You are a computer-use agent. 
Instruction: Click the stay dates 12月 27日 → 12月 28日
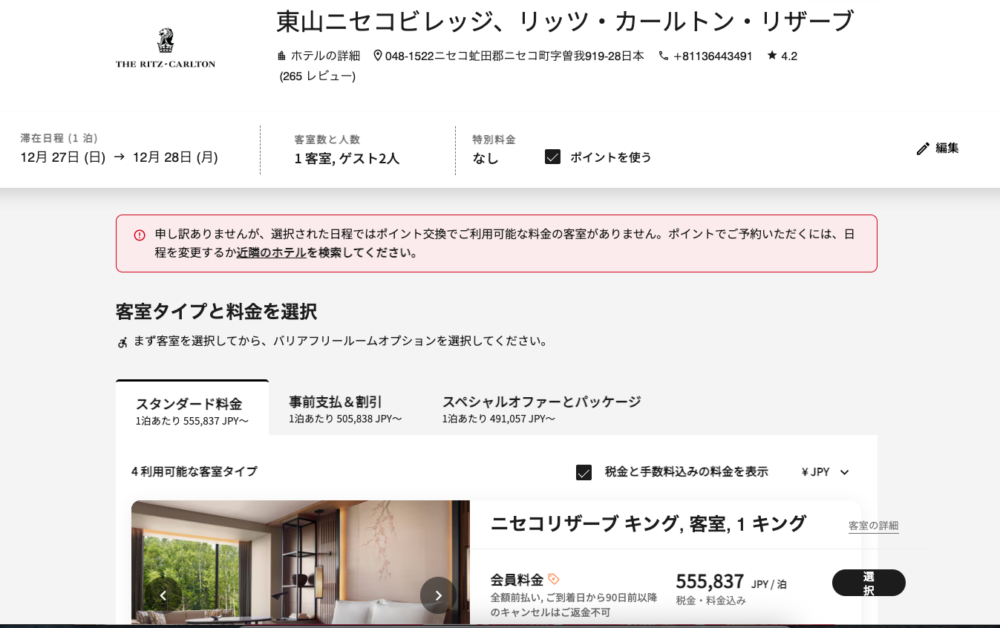(119, 157)
